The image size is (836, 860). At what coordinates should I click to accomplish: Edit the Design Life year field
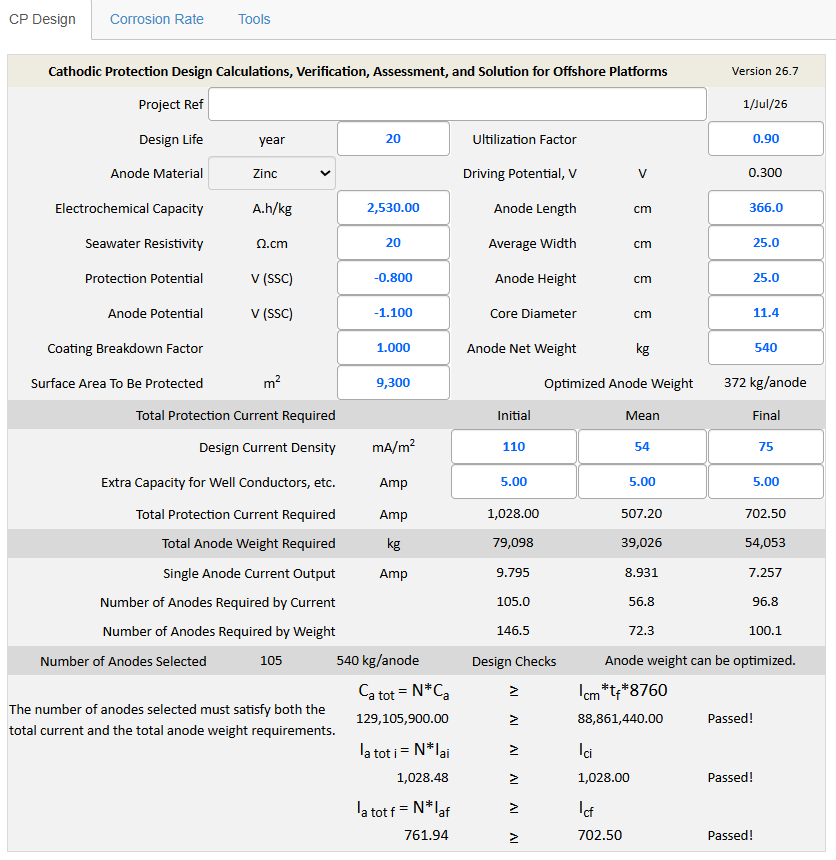point(393,139)
